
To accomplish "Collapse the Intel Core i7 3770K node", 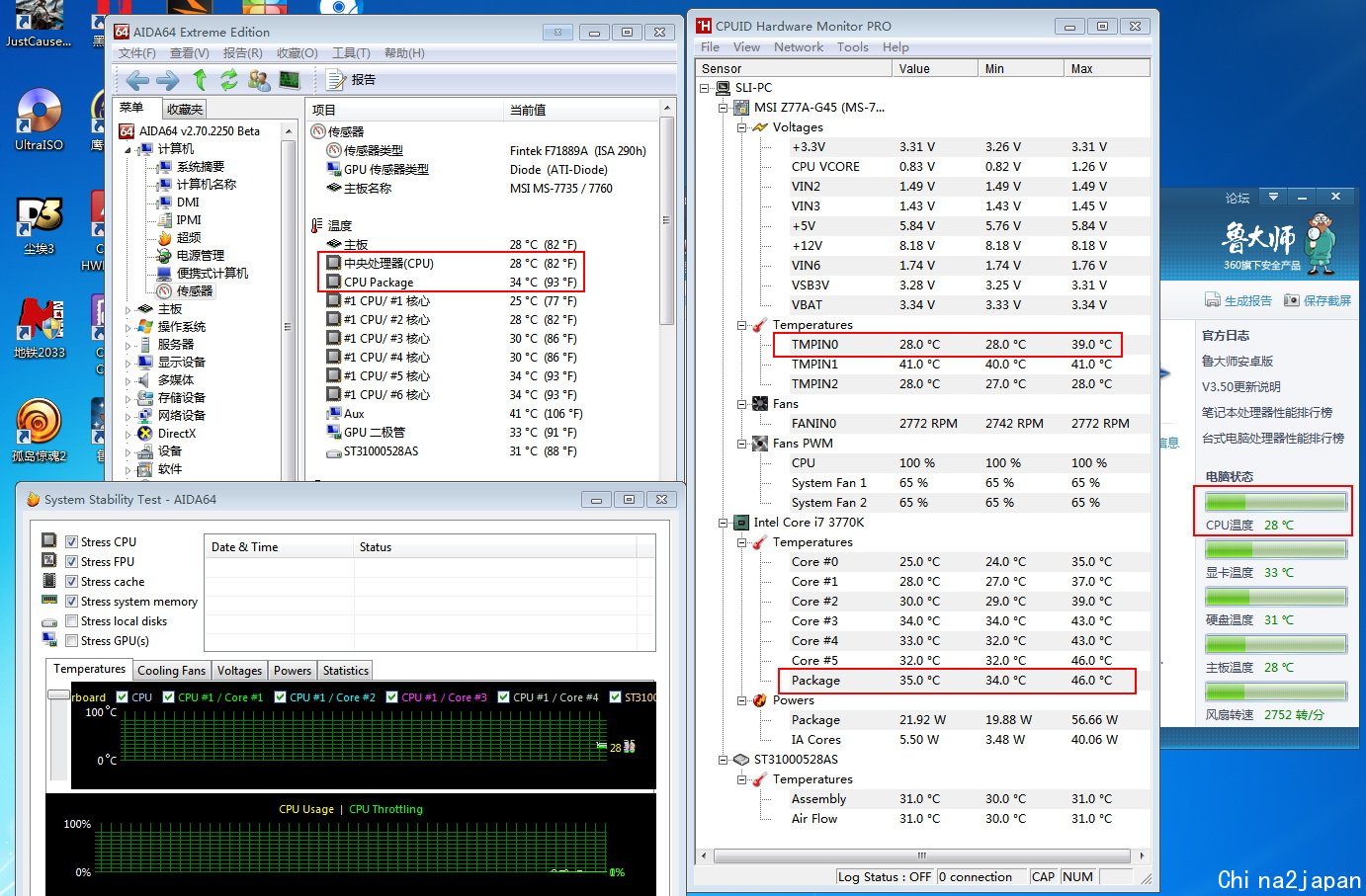I will [723, 523].
